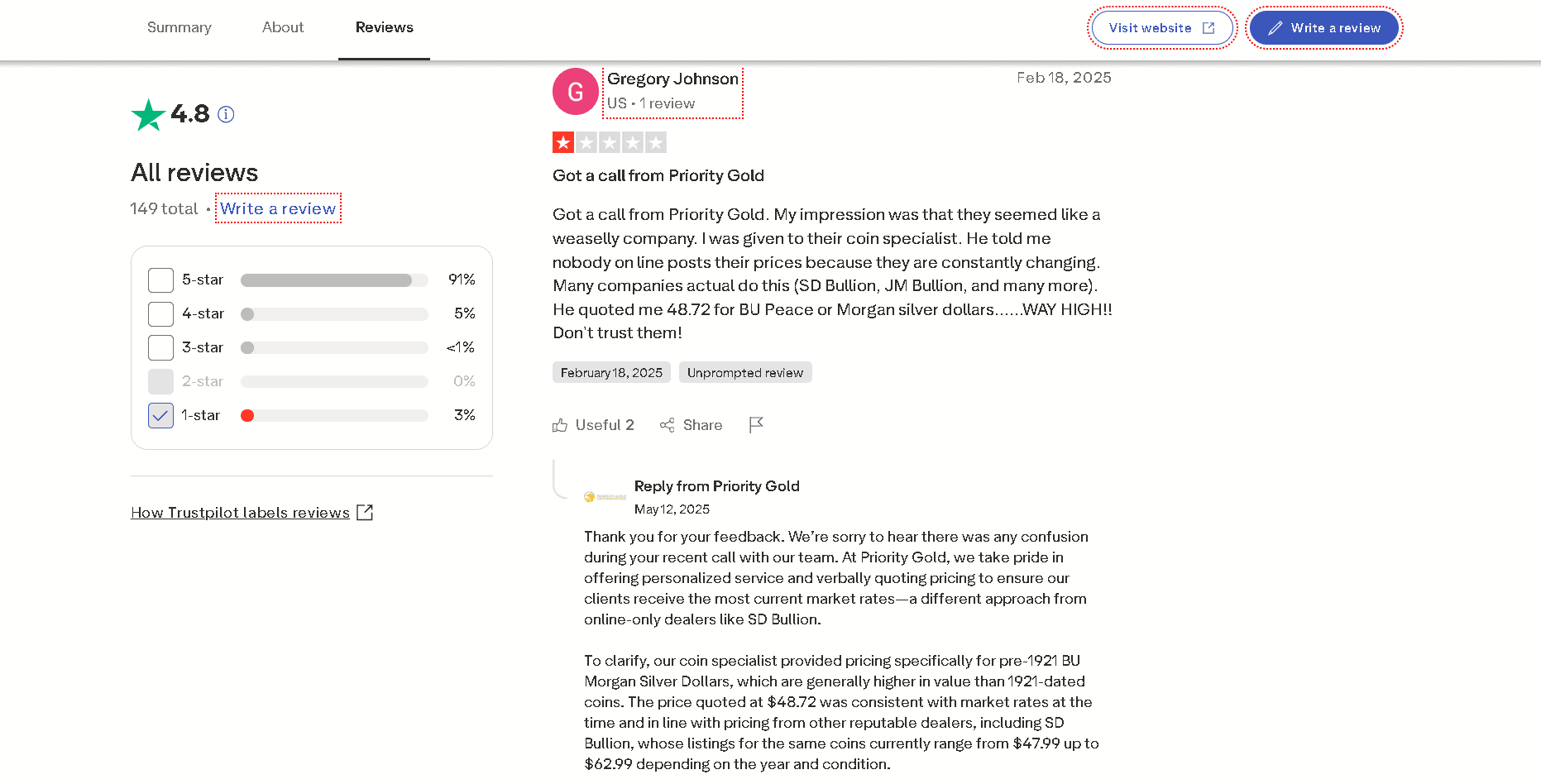Click the 4.8 rating score
Image resolution: width=1541 pixels, height=784 pixels.
[x=190, y=114]
